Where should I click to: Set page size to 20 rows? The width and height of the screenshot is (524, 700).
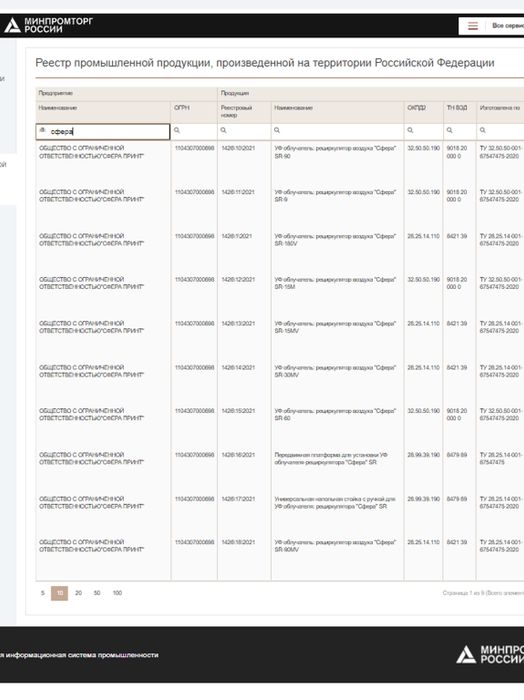tap(79, 593)
